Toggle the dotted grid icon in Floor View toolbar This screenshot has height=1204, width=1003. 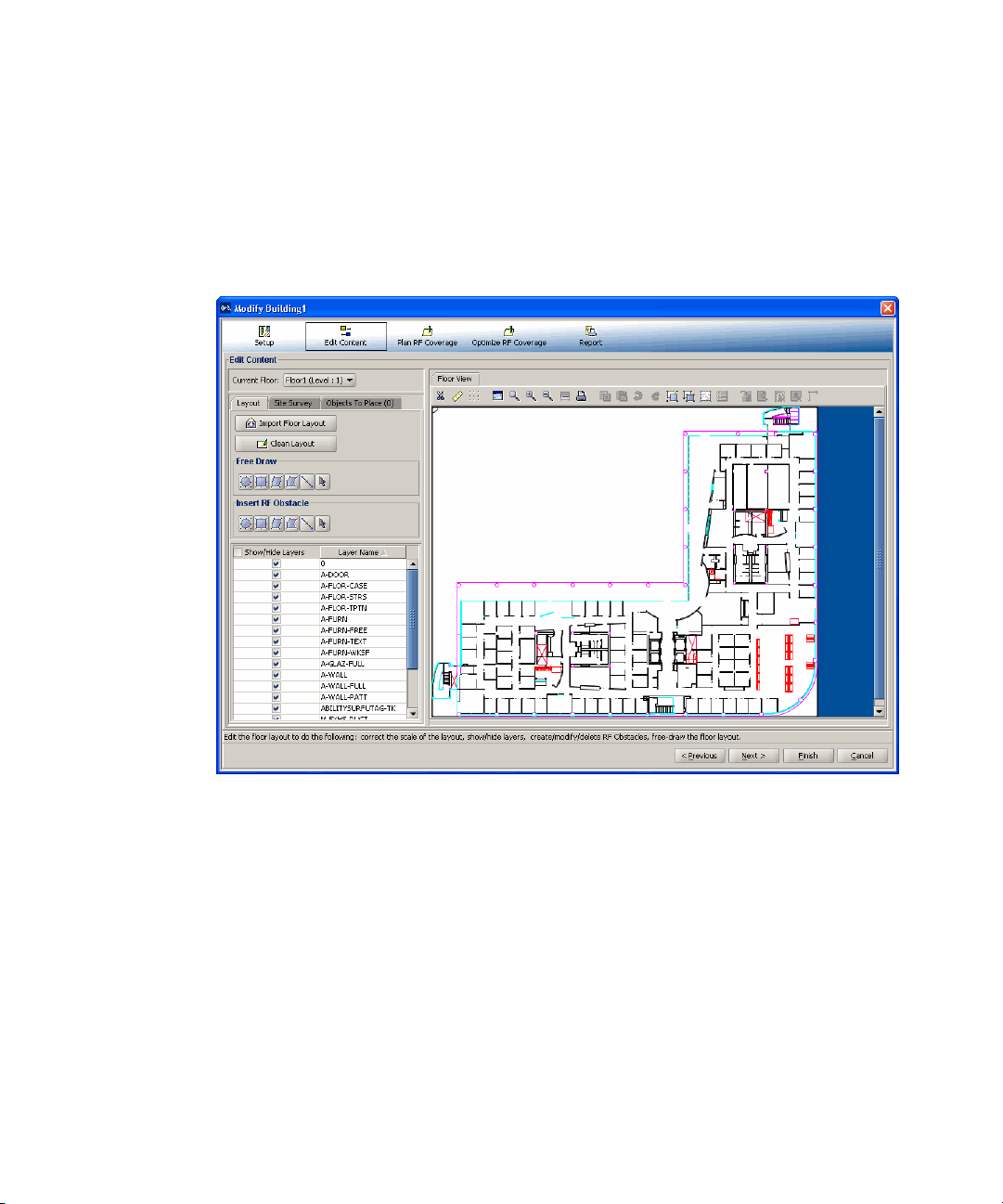tap(474, 396)
